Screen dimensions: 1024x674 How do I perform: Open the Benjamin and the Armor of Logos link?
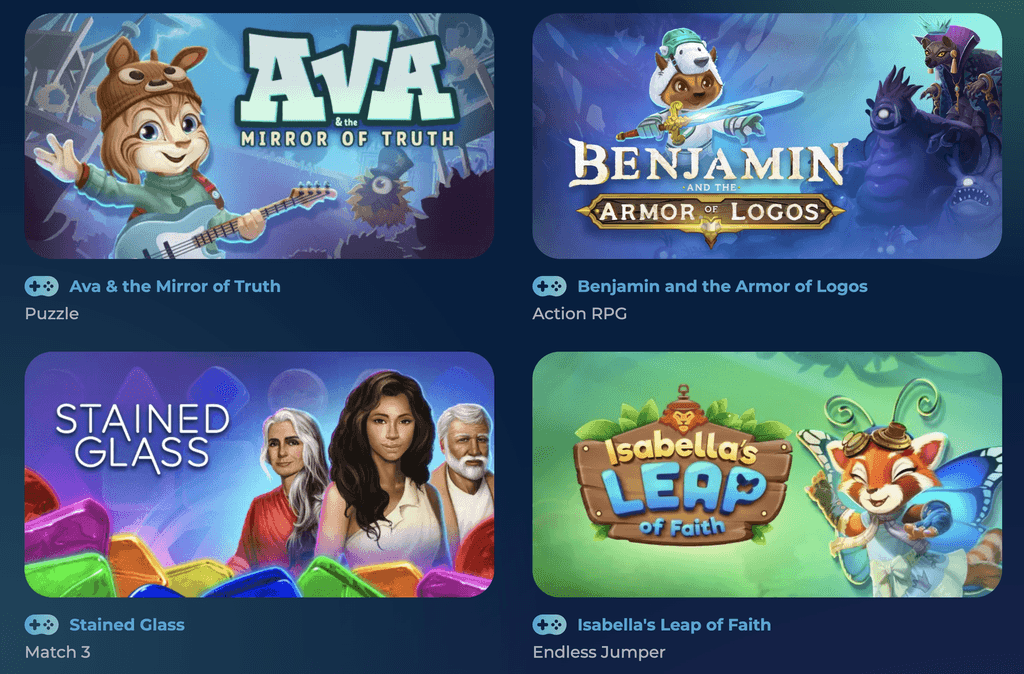[x=722, y=286]
